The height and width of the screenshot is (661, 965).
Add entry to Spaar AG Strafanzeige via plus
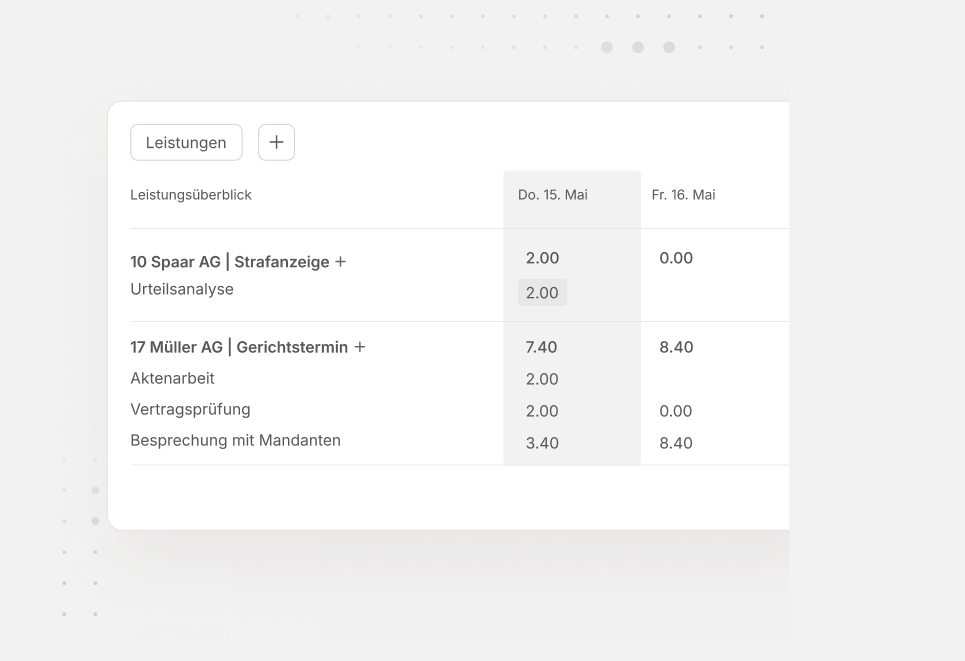pyautogui.click(x=340, y=262)
